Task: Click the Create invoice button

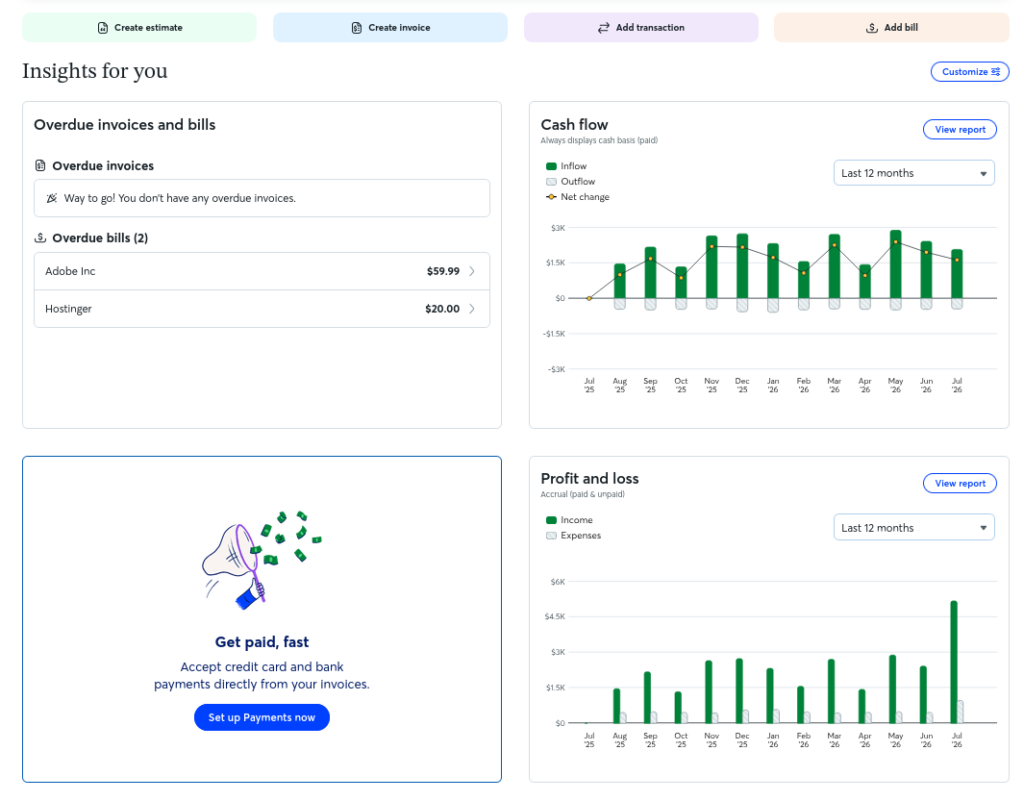Action: (390, 27)
